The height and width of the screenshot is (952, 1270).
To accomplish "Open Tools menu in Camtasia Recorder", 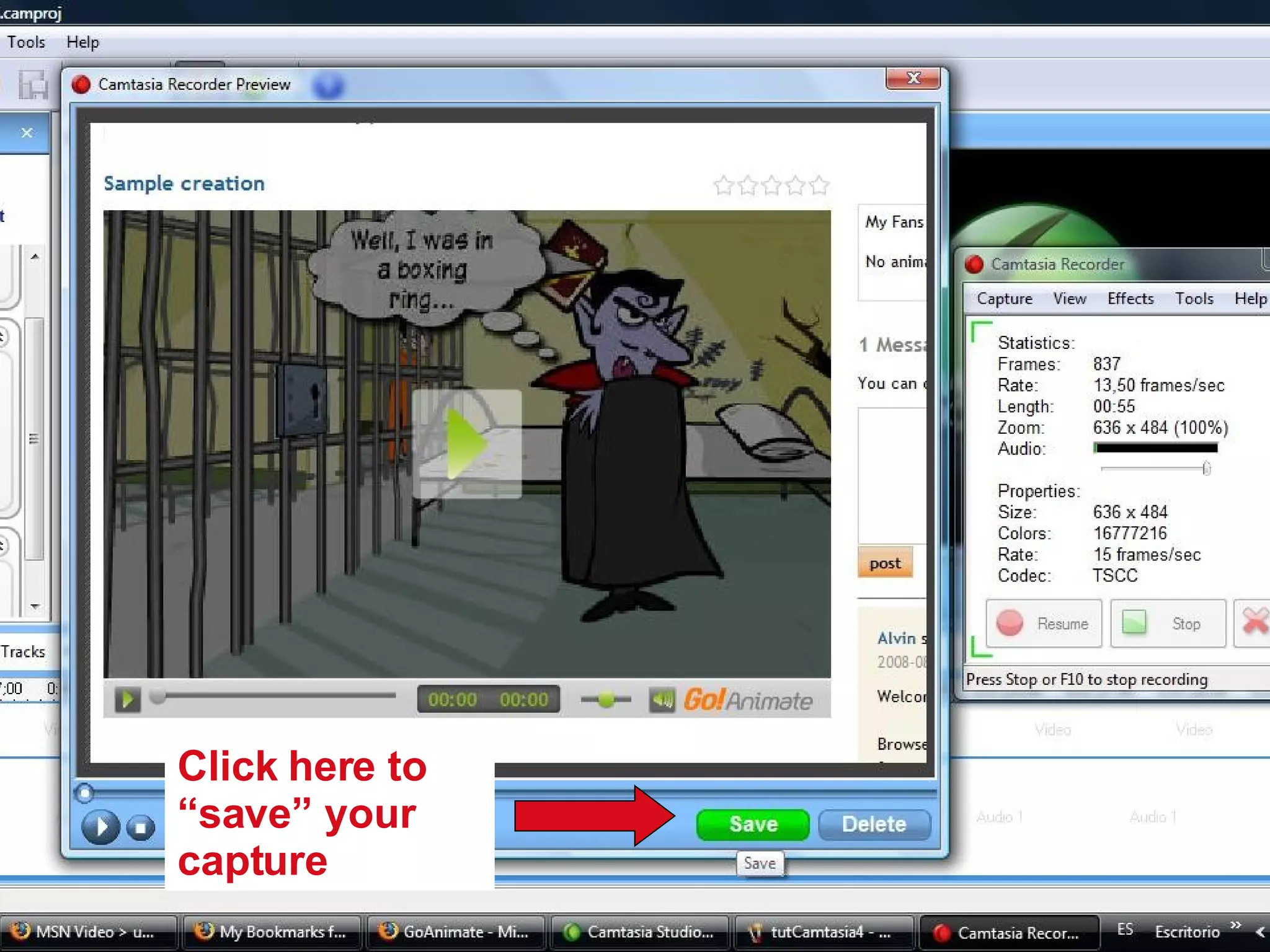I will (x=1194, y=299).
